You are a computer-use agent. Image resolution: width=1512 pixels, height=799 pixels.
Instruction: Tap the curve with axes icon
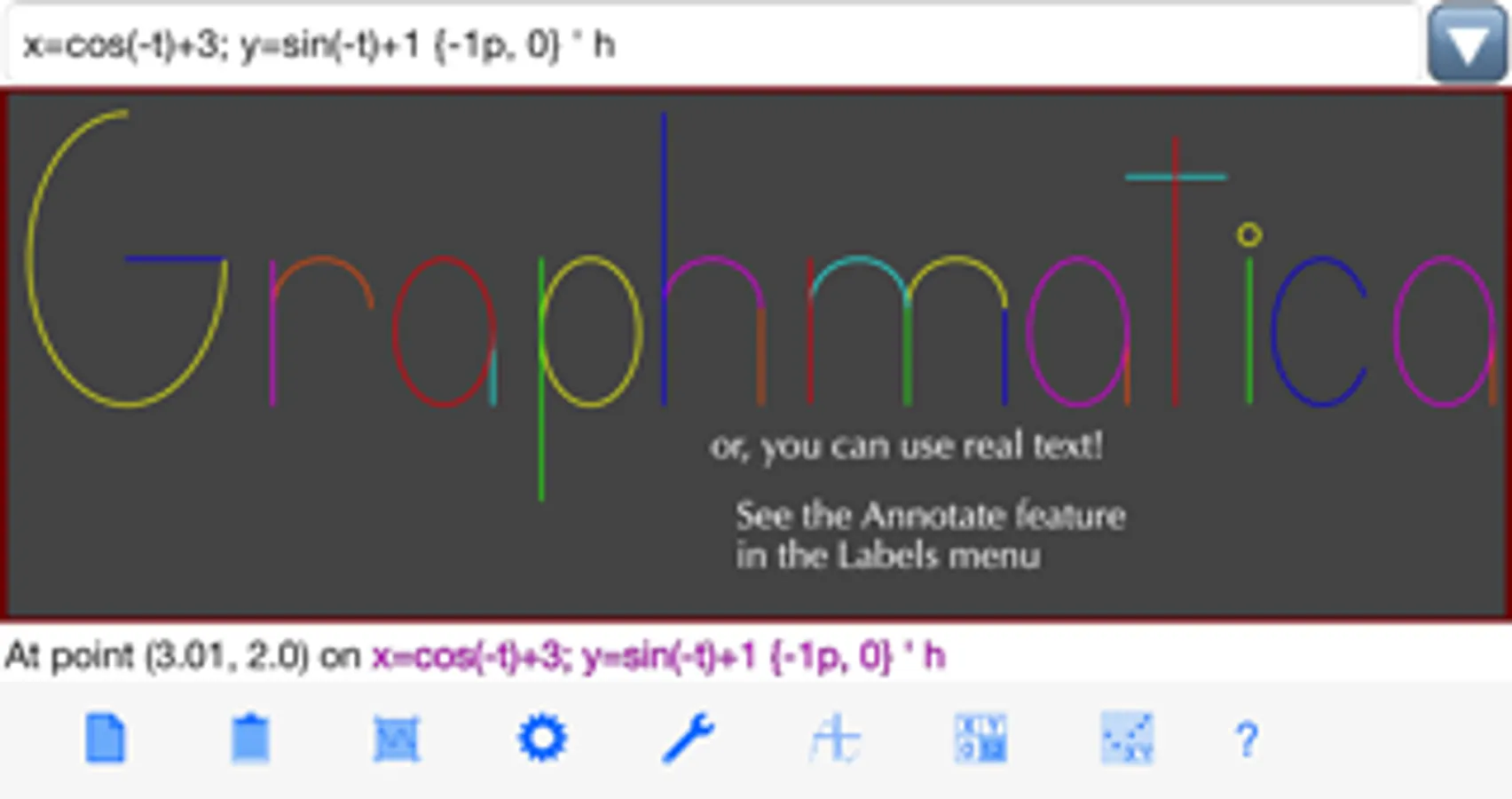tap(834, 740)
